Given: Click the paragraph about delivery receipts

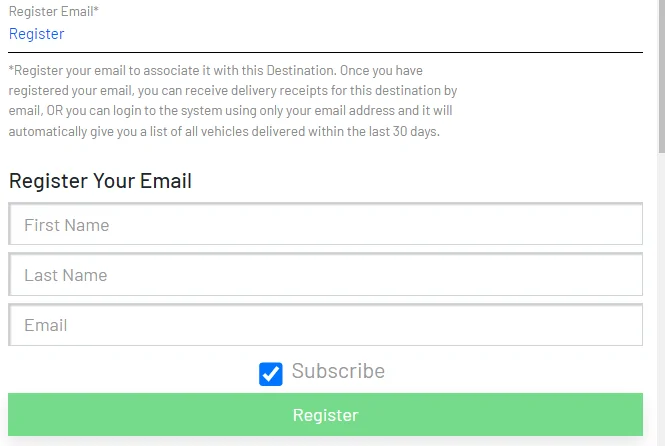Looking at the screenshot, I should coord(233,101).
